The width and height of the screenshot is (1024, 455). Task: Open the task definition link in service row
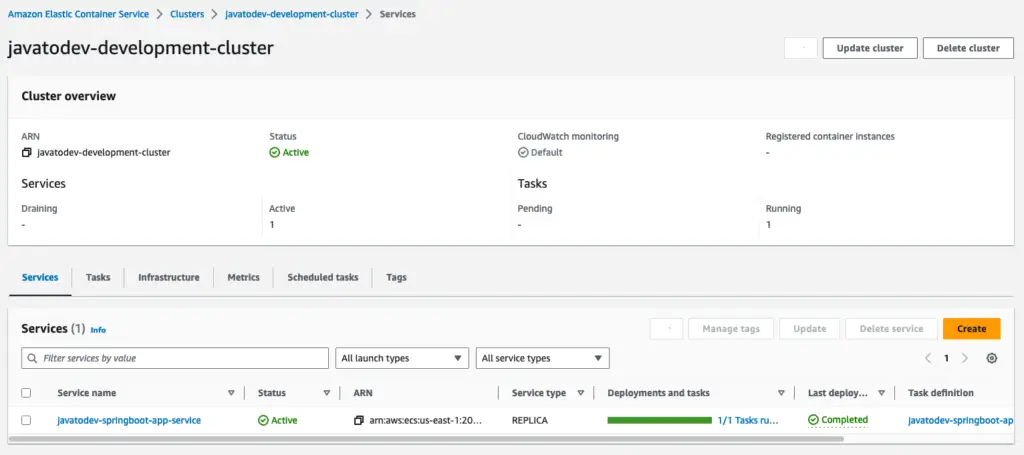coord(961,420)
